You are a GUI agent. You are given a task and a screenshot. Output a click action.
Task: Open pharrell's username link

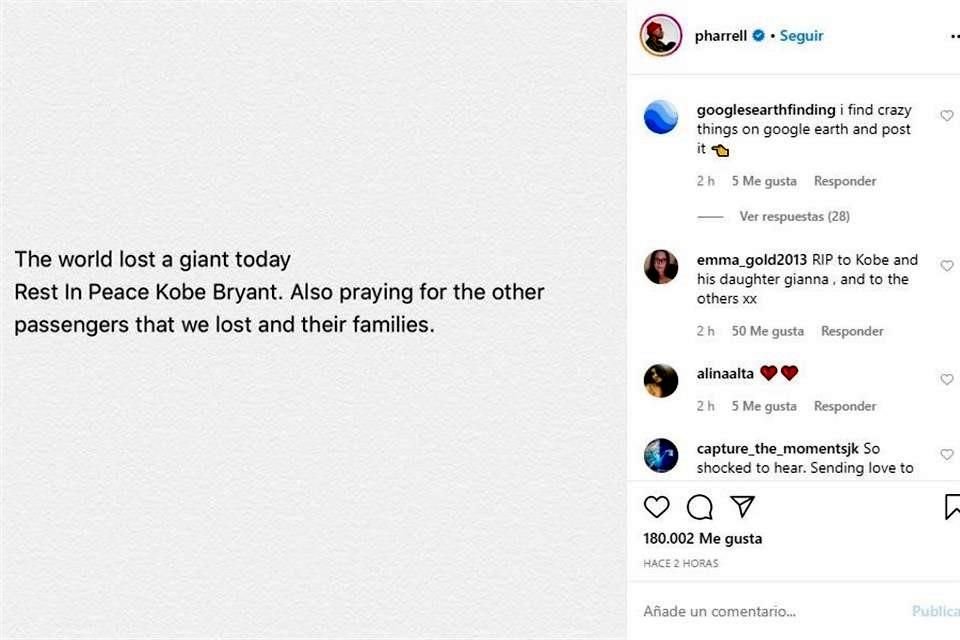[x=723, y=34]
